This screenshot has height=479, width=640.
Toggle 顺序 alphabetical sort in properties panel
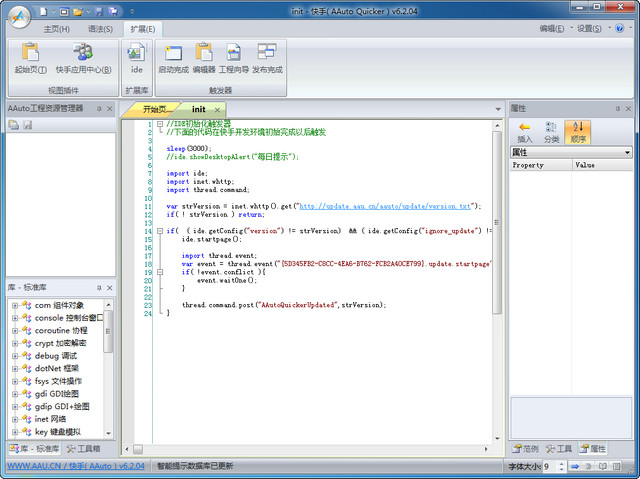(x=578, y=132)
